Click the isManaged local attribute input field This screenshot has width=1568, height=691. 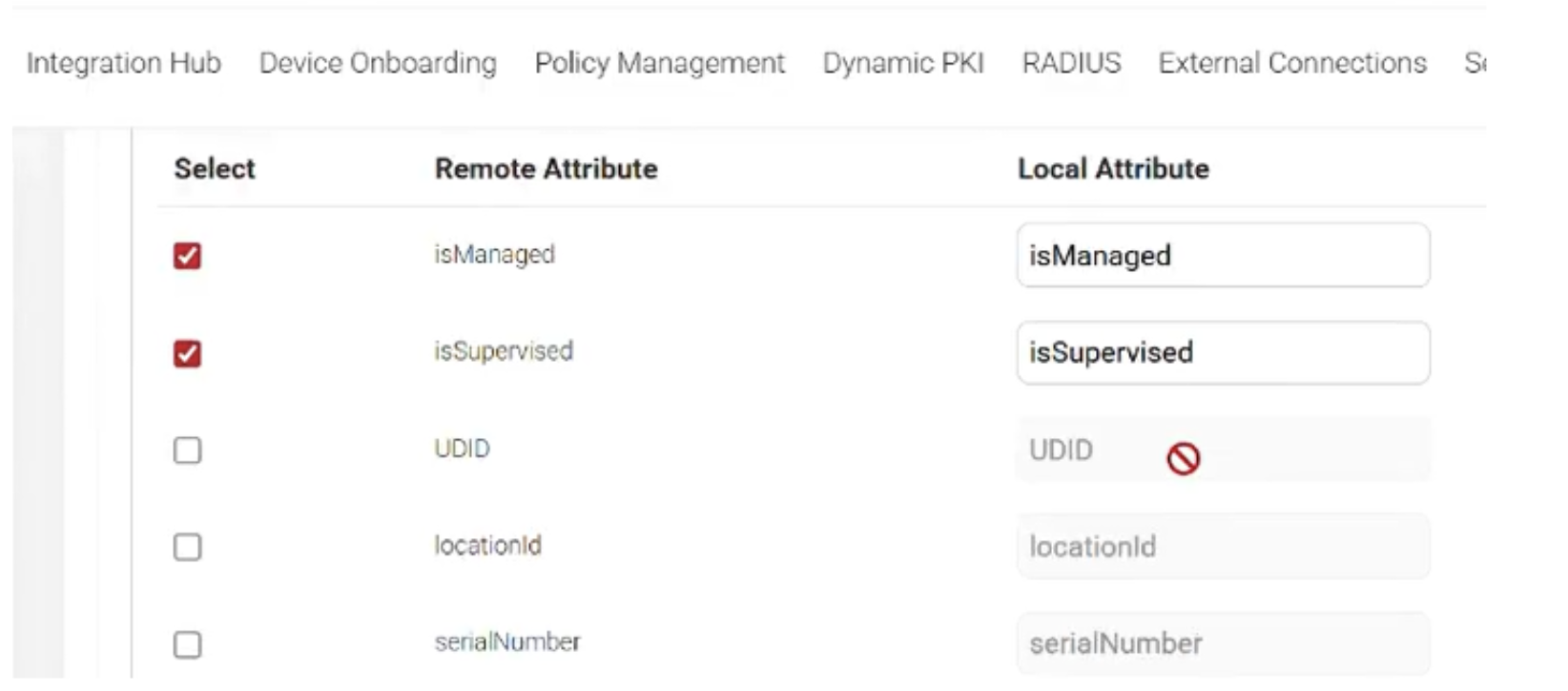(x=1222, y=256)
